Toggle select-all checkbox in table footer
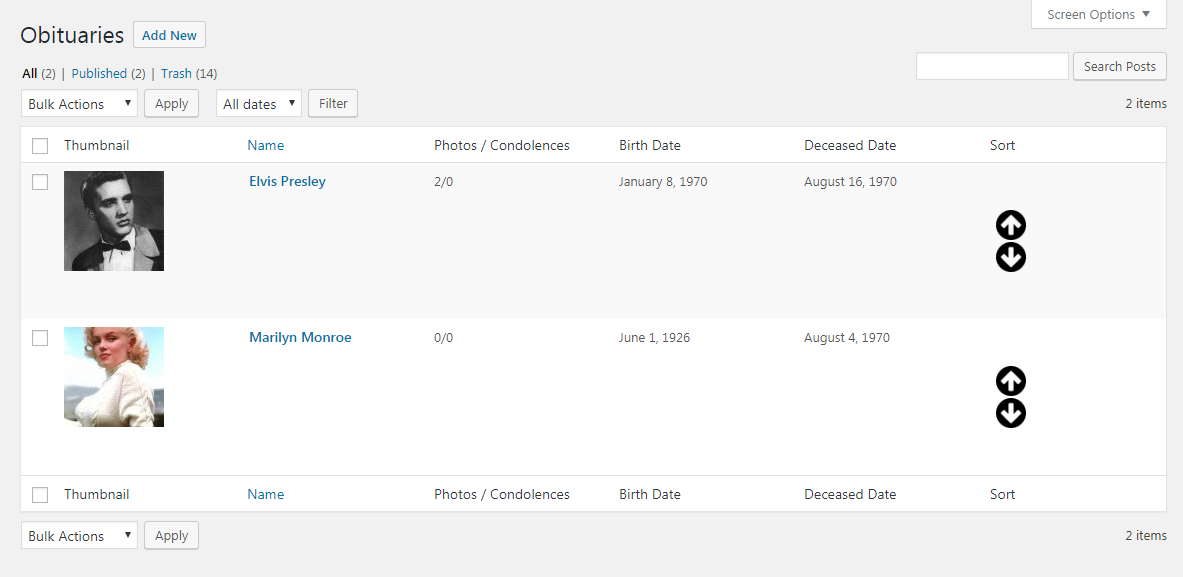 pos(40,495)
